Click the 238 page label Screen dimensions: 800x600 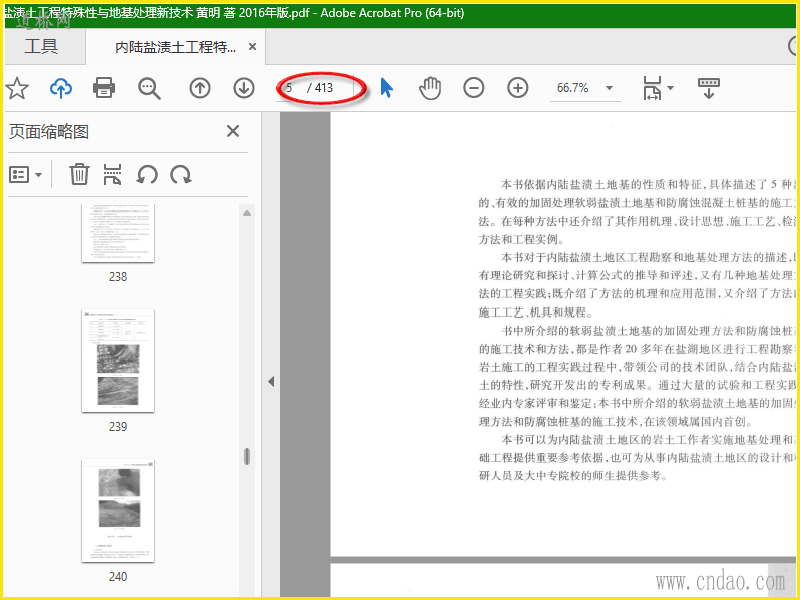click(118, 277)
